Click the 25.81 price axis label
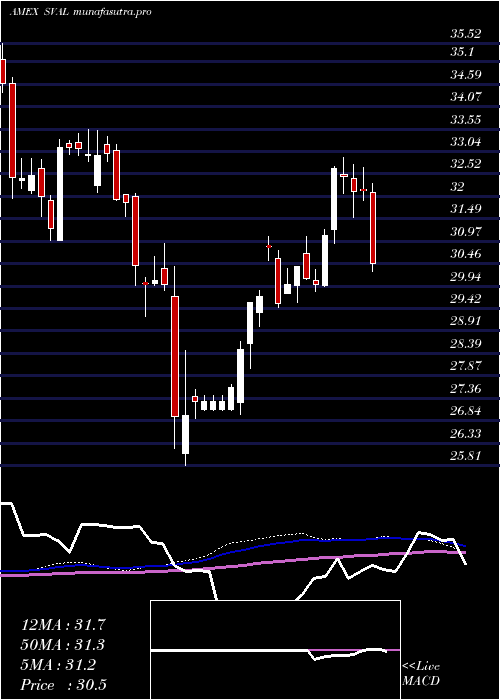The height and width of the screenshot is (700, 500). (466, 456)
